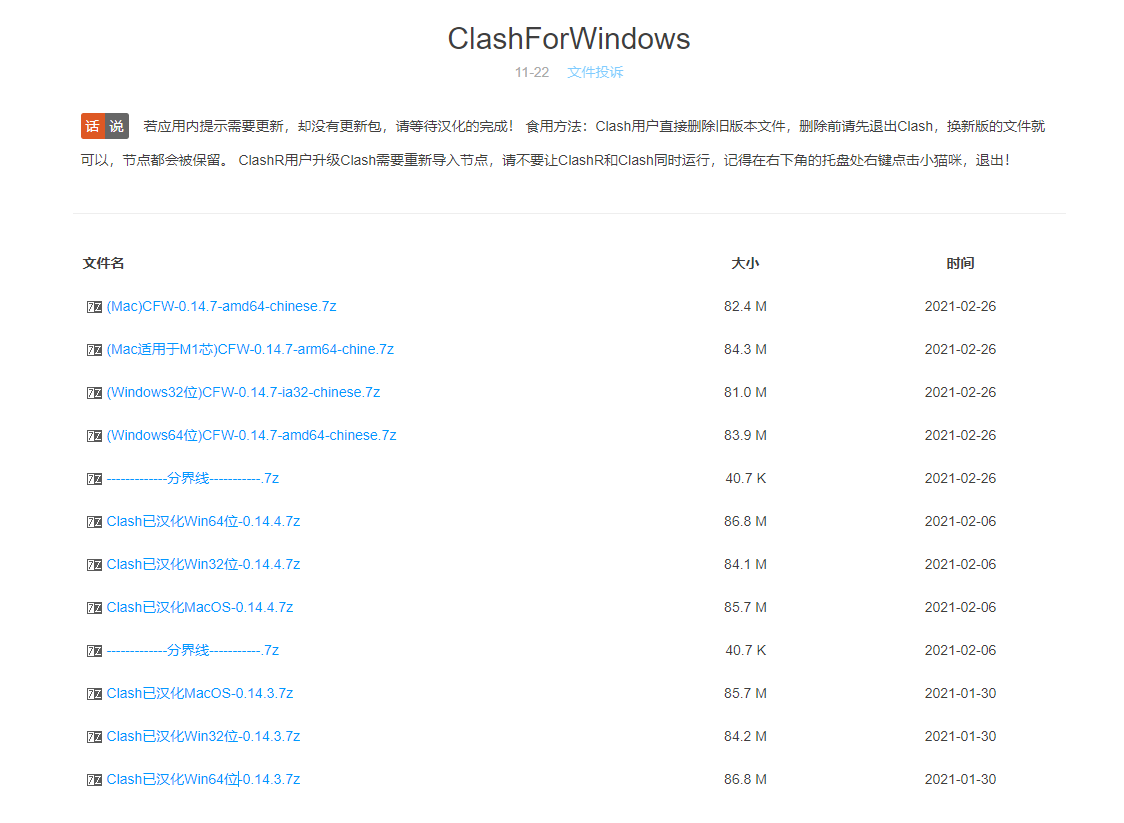Click 7z icon beside Clash已汉化Win32位-0.14.4.7z

[x=94, y=565]
